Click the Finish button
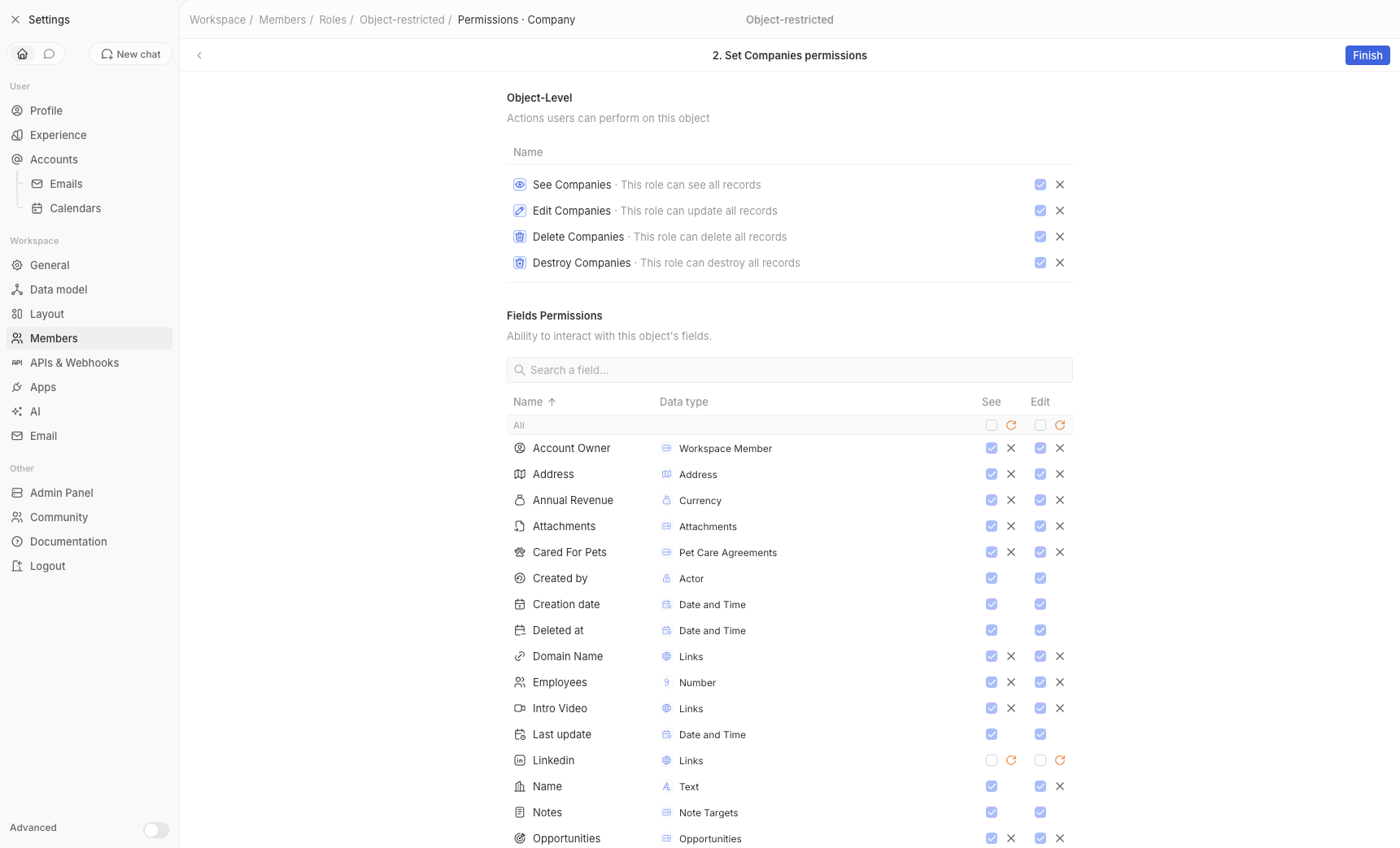 coord(1367,55)
